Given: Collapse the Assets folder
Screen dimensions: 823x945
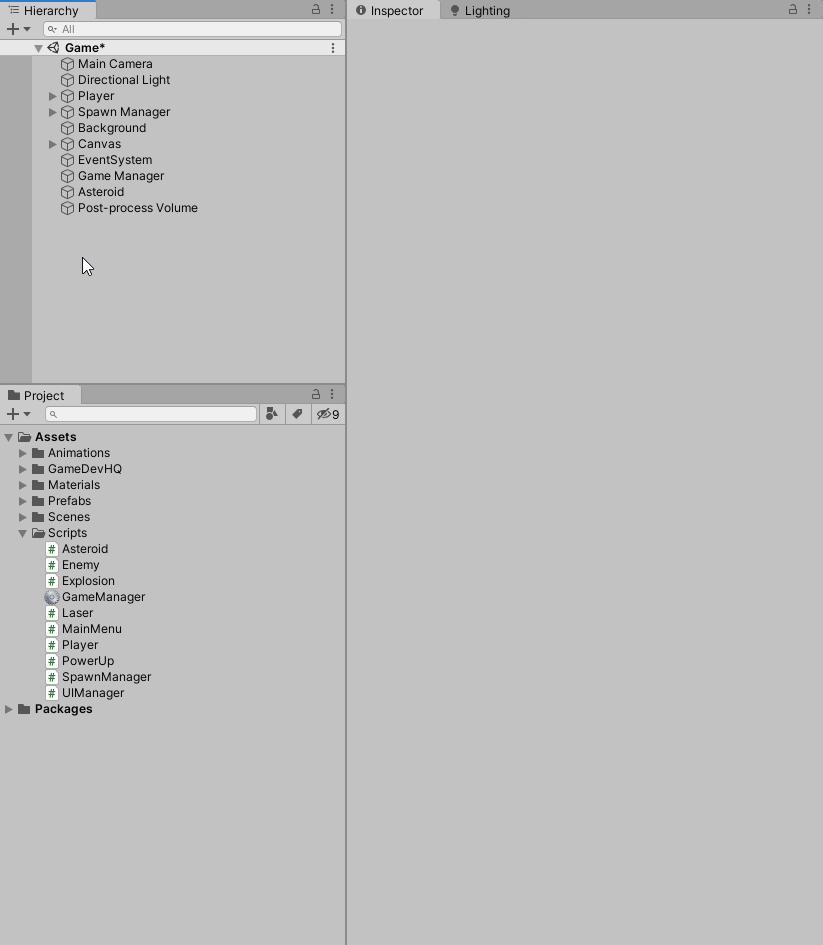Looking at the screenshot, I should pyautogui.click(x=8, y=437).
